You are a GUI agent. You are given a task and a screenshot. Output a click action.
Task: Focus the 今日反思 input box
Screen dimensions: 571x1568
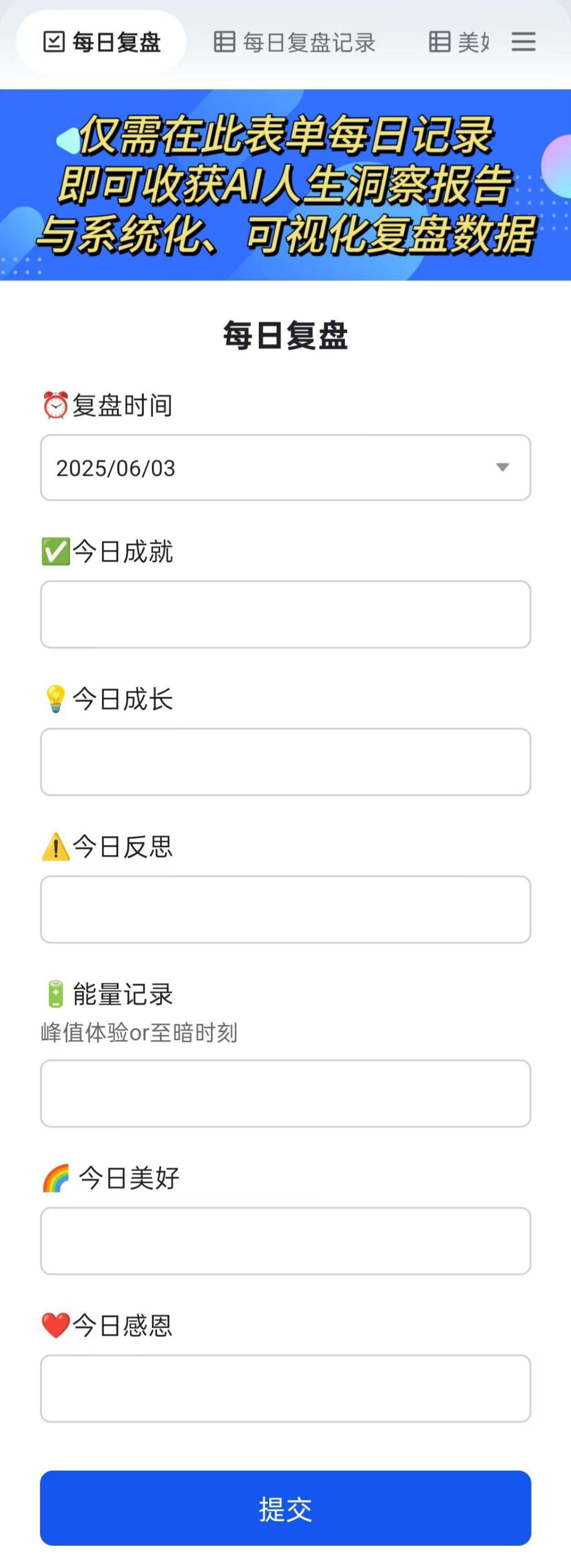tap(286, 910)
